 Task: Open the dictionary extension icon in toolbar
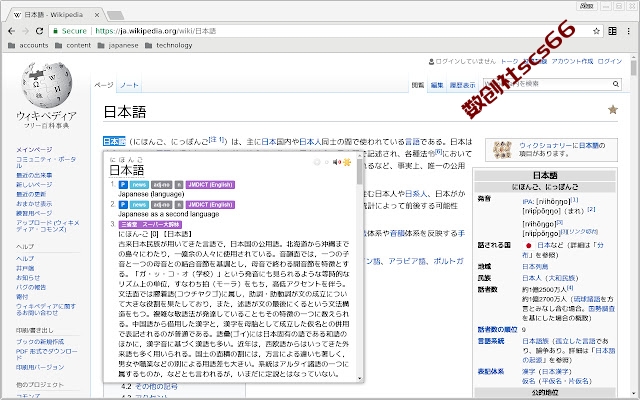[x=612, y=31]
